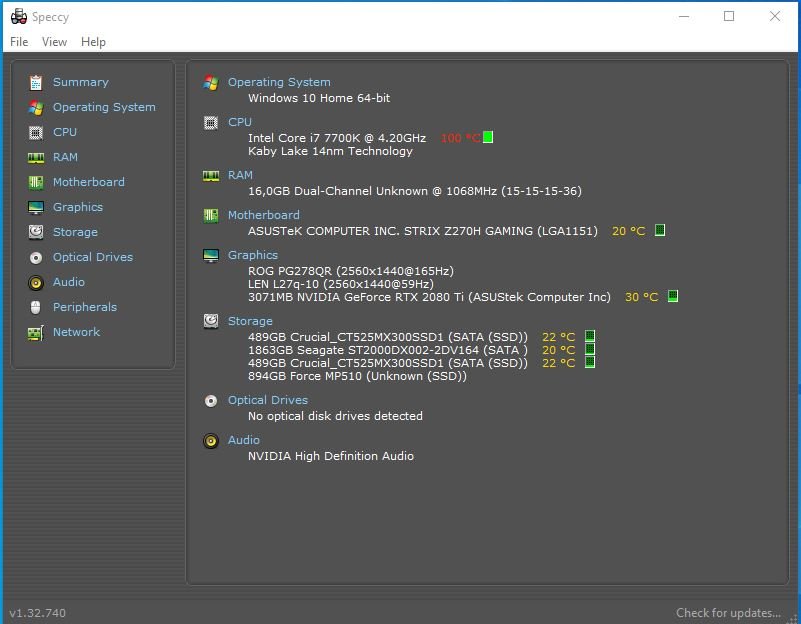This screenshot has width=801, height=624.
Task: Show Storage details from the sidebar
Action: pos(75,232)
